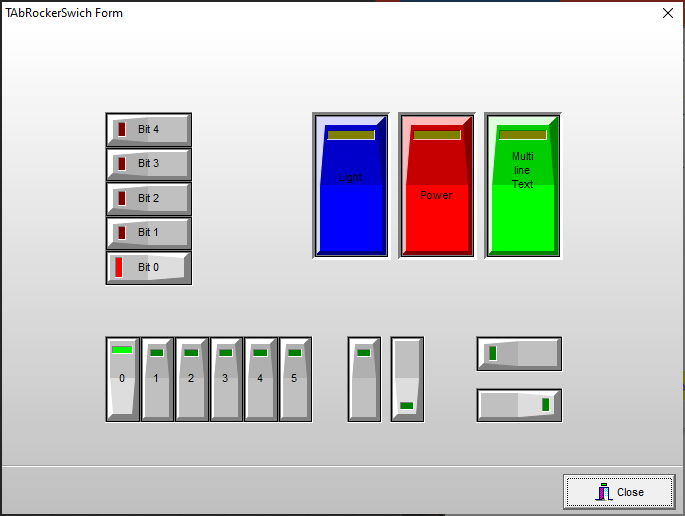Flip the red Power rocker switch
685x516 pixels.
coord(437,185)
